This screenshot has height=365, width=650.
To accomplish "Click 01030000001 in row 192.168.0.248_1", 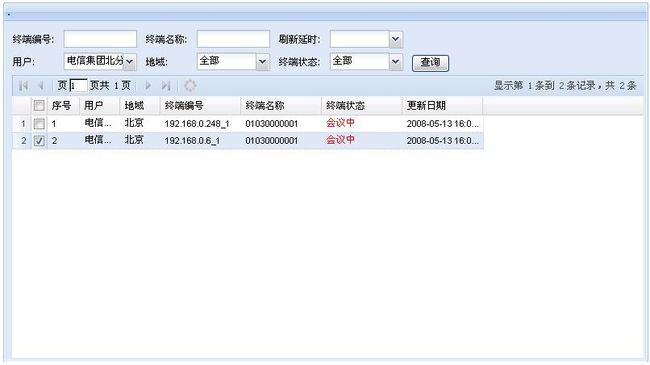I will tap(272, 124).
